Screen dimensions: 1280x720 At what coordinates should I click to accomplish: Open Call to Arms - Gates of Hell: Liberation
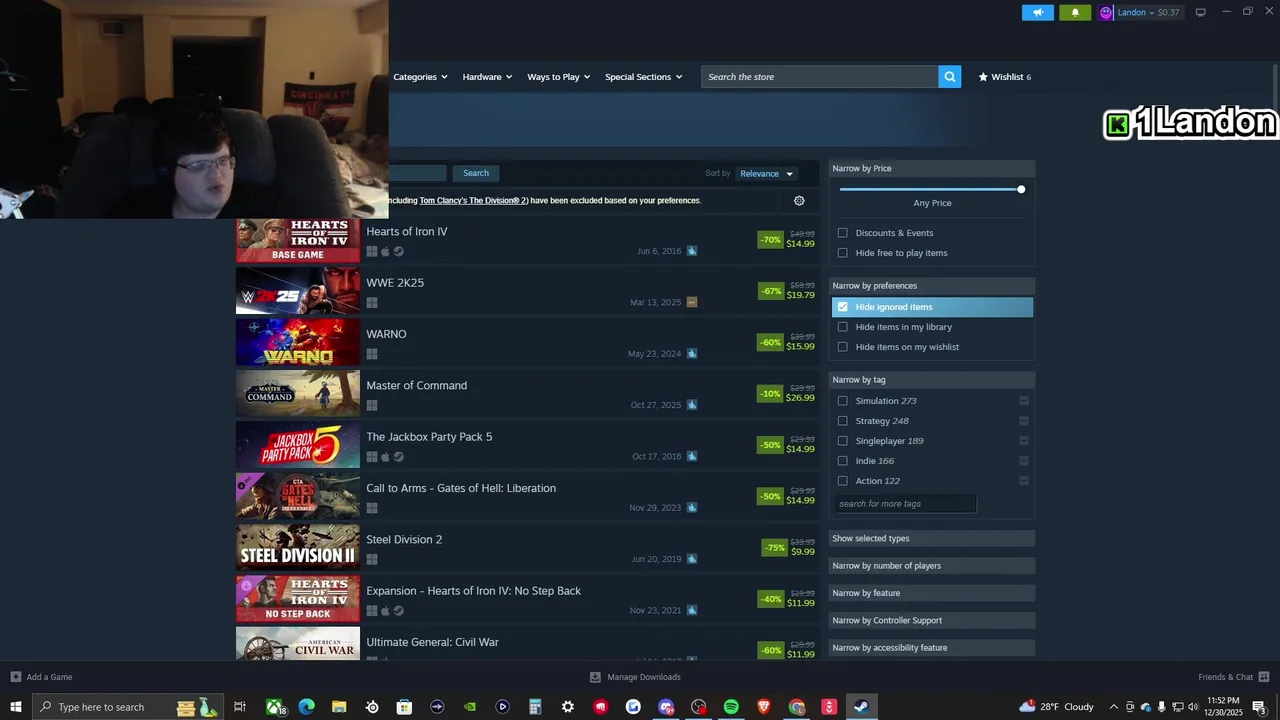point(527,497)
